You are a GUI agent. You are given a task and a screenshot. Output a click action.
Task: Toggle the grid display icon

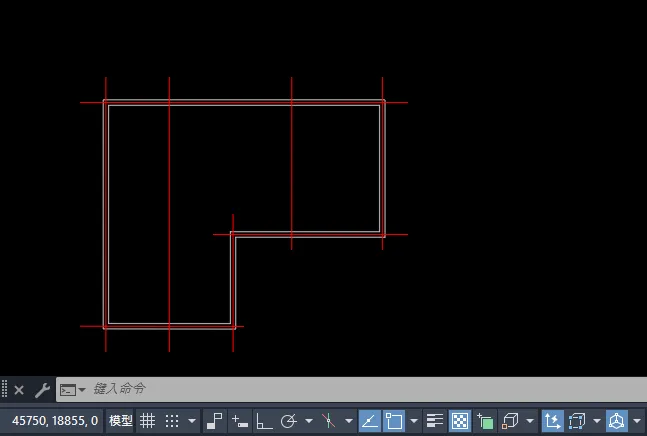(x=147, y=421)
